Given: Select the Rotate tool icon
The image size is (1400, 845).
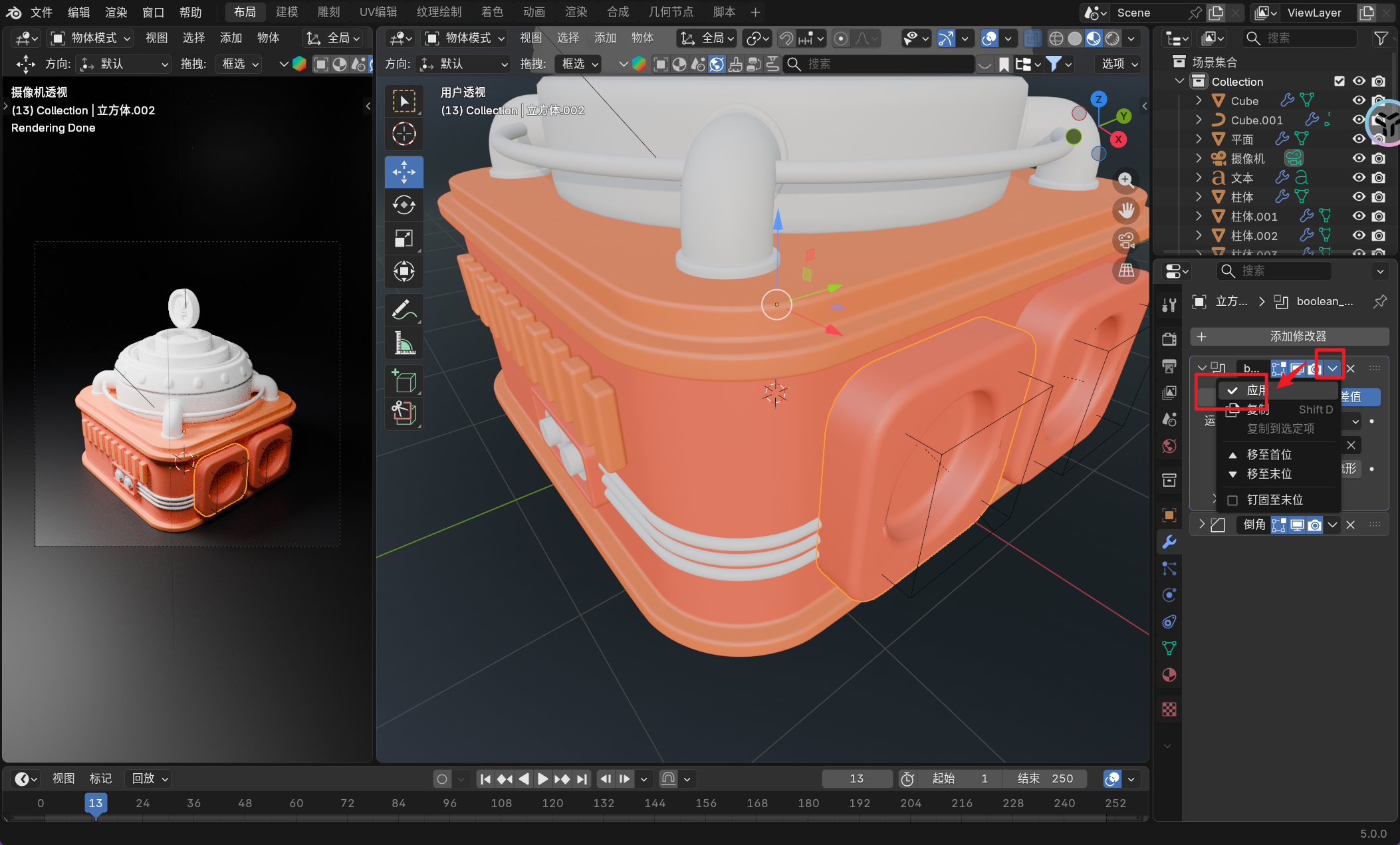Looking at the screenshot, I should tap(404, 205).
